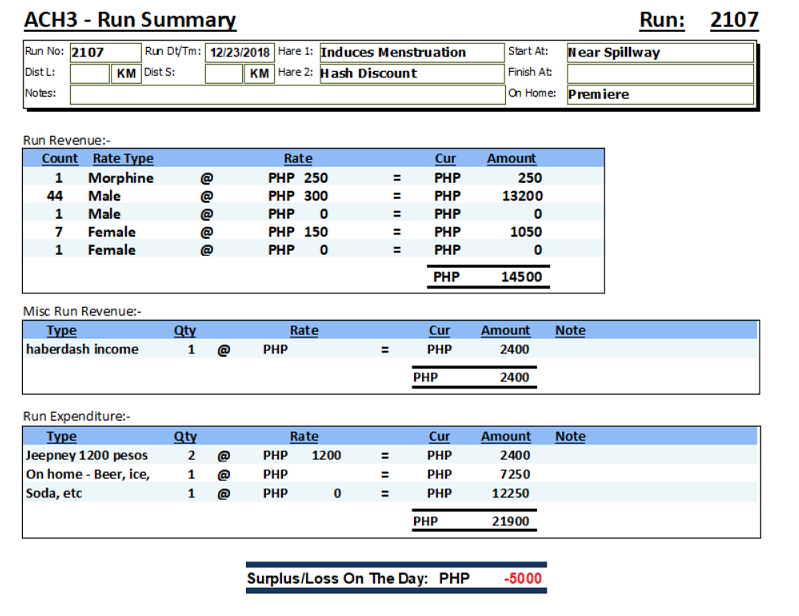This screenshot has height=616, width=799.
Task: Click the 'haberdash income' entry
Action: pyautogui.click(x=82, y=349)
